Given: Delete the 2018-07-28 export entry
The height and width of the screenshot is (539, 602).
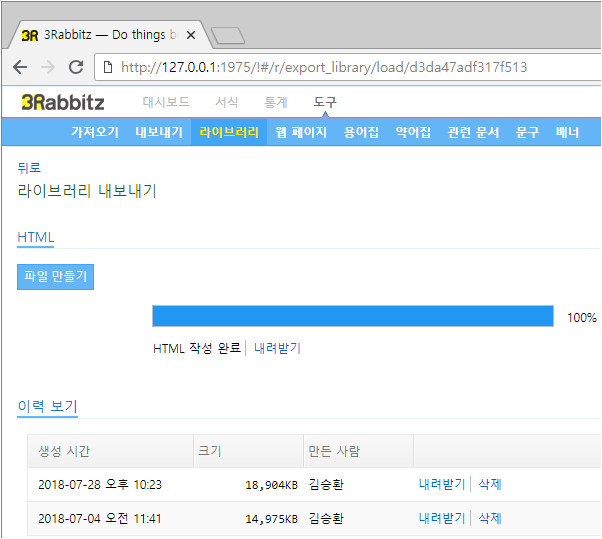Looking at the screenshot, I should pos(490,484).
